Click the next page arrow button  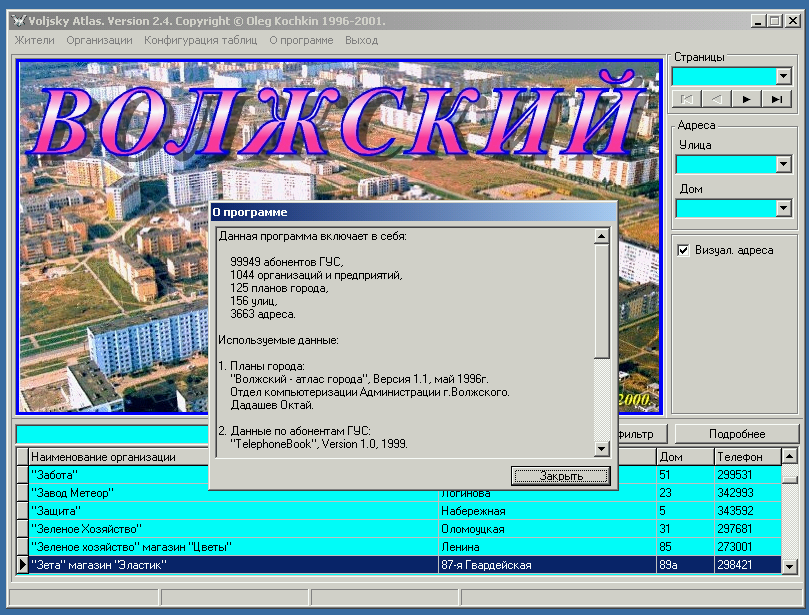(x=746, y=98)
